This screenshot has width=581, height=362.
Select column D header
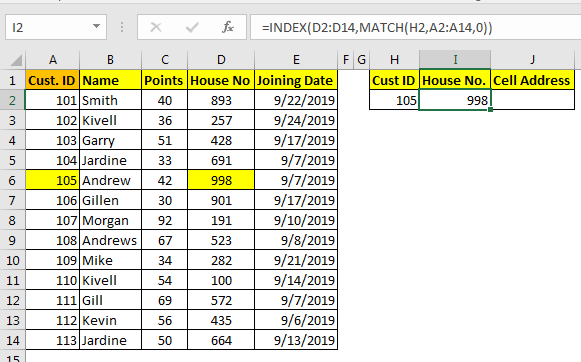(x=221, y=60)
